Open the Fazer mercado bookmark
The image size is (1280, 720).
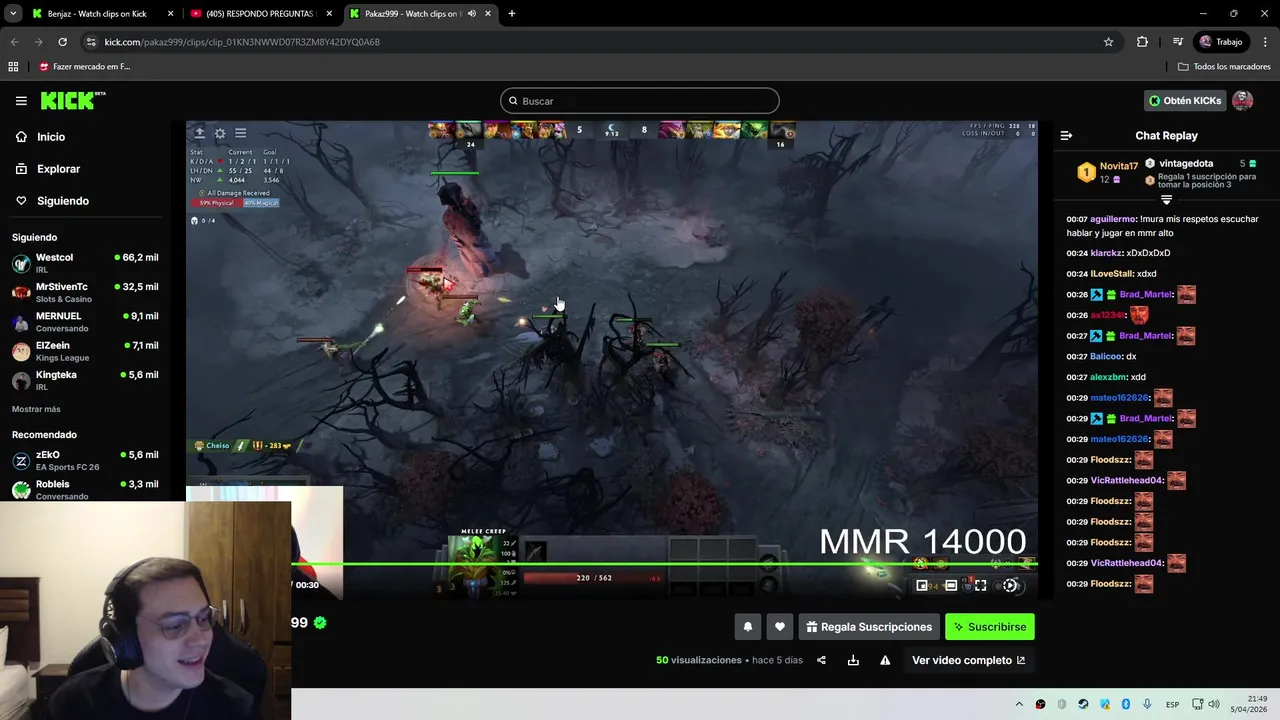[85, 67]
